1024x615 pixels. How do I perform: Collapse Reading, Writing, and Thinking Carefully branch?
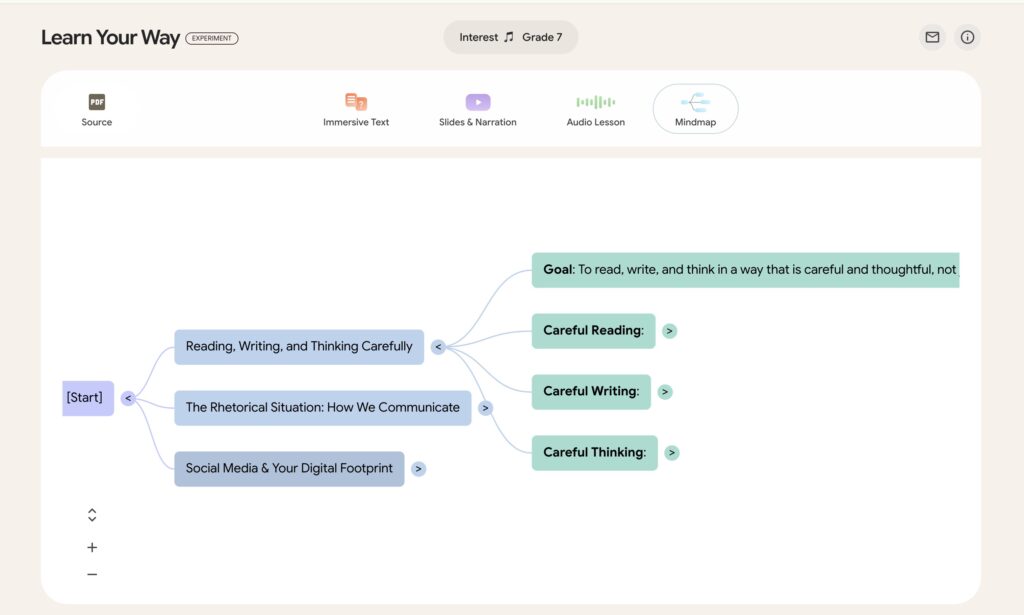(438, 347)
